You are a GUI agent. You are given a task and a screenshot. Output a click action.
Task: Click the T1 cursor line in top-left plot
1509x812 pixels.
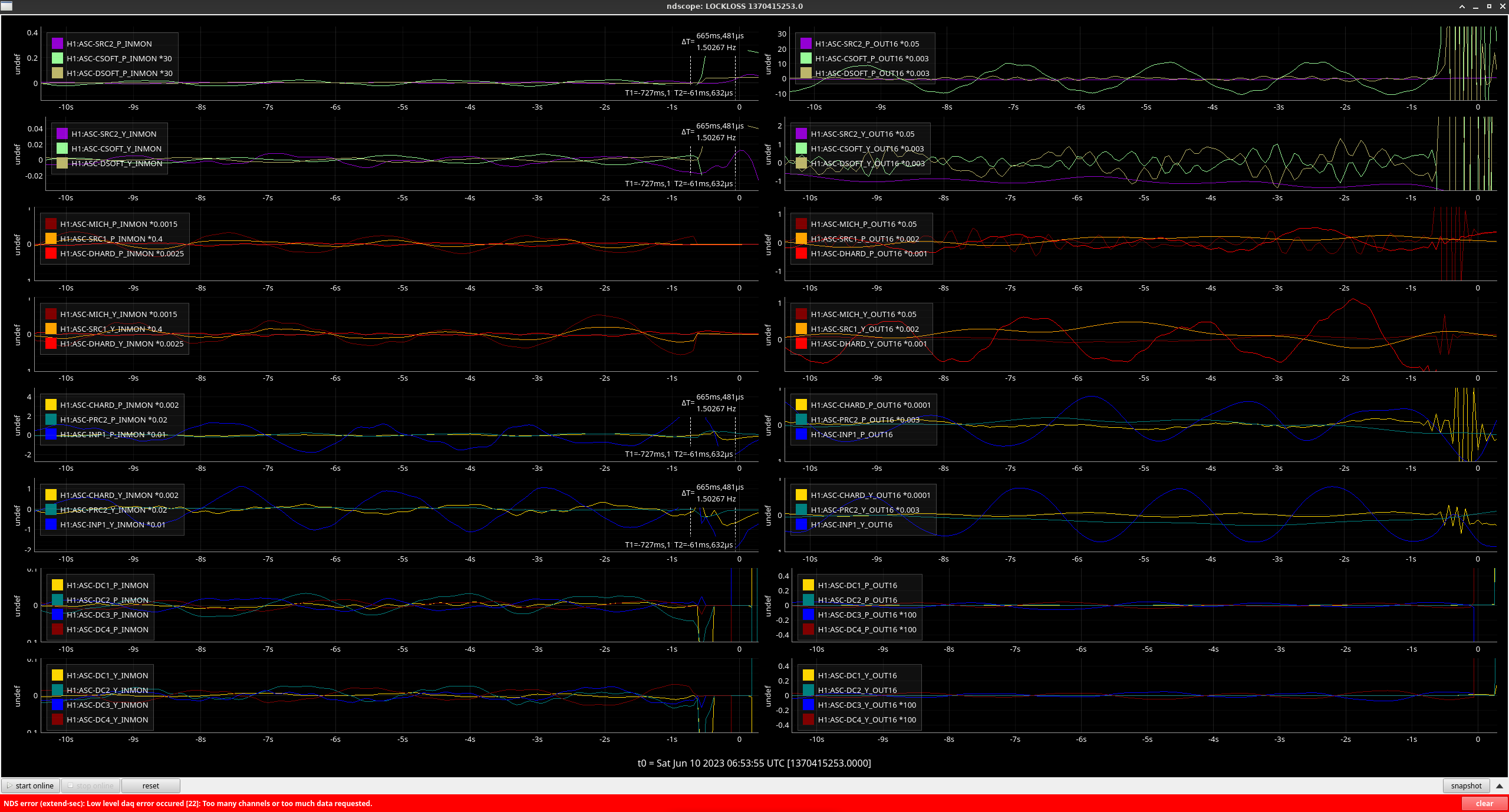tap(690, 71)
